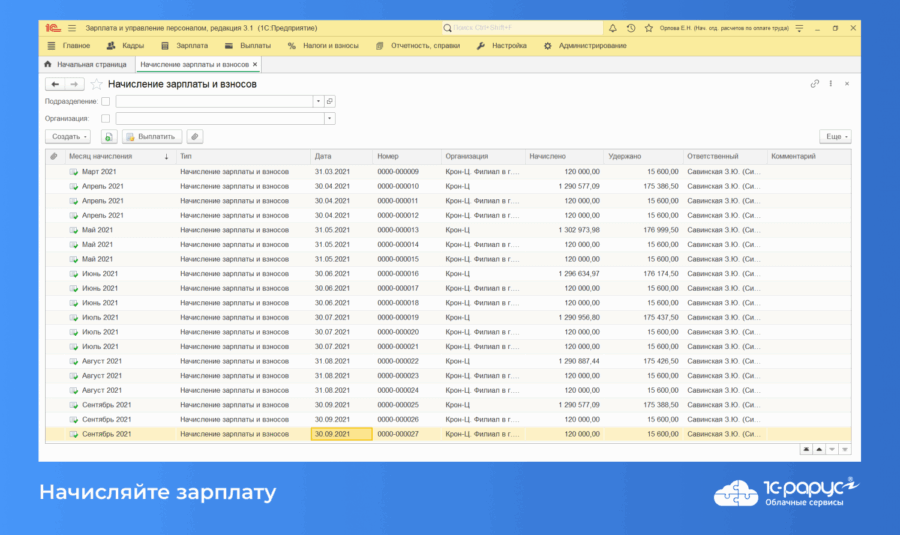Add current page to favorites star
Viewport: 900px width, 535px height.
(x=97, y=85)
